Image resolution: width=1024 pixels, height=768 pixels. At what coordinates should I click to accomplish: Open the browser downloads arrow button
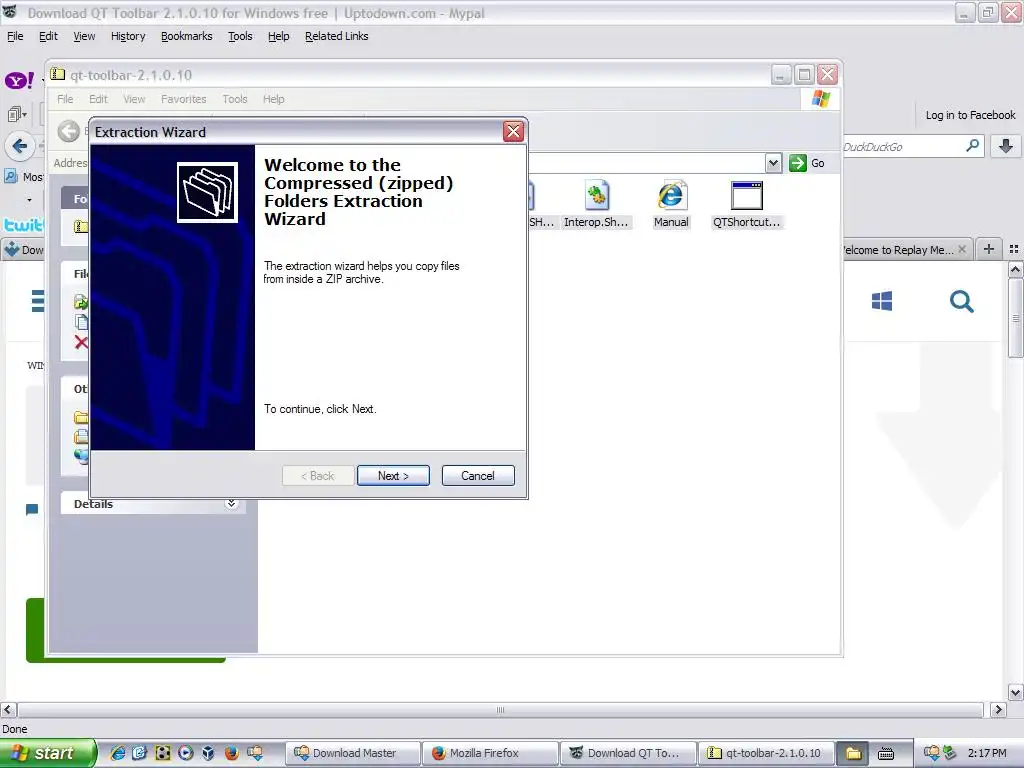pos(1006,146)
